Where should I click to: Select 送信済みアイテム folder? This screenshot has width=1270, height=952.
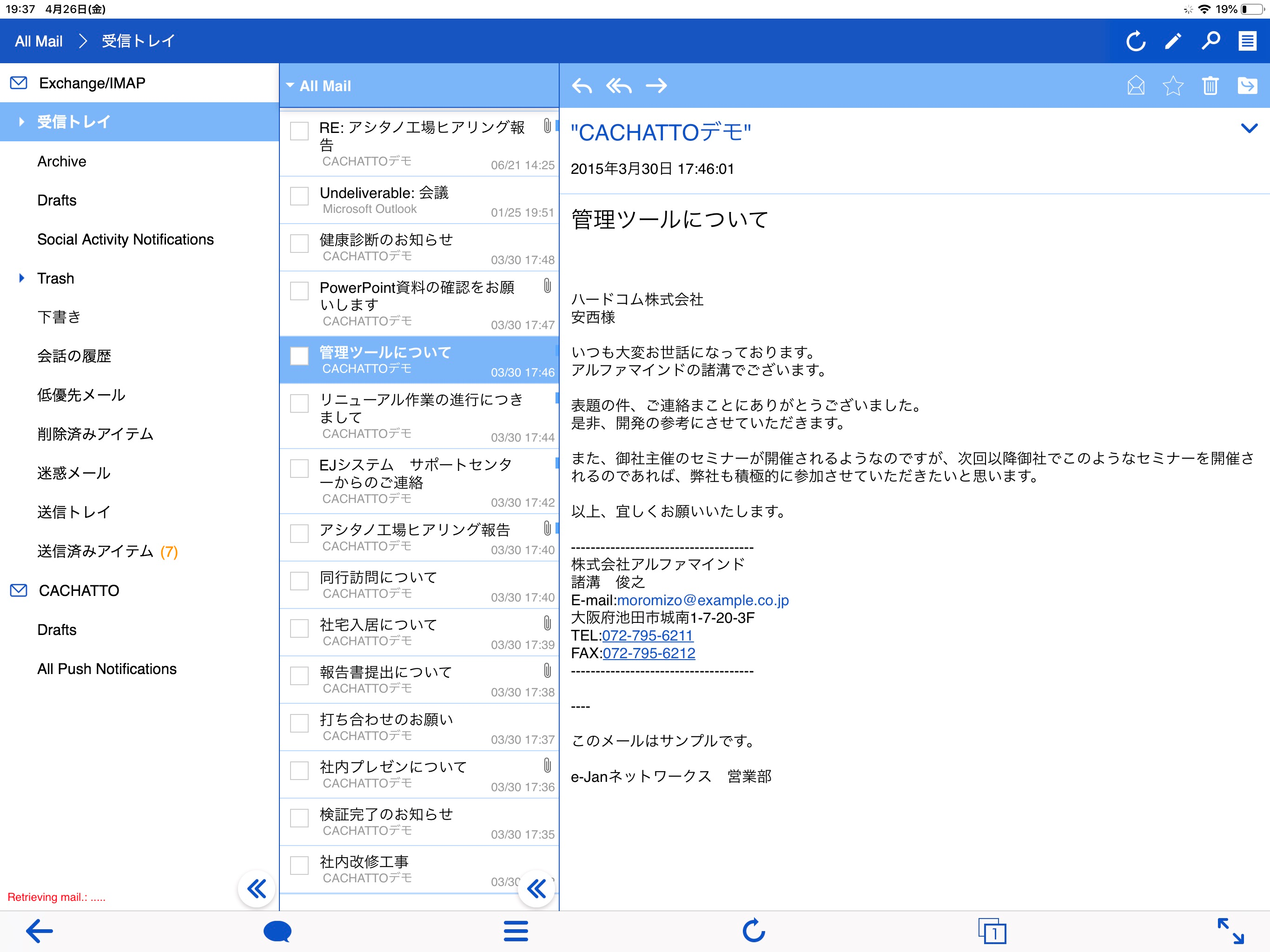click(x=95, y=551)
